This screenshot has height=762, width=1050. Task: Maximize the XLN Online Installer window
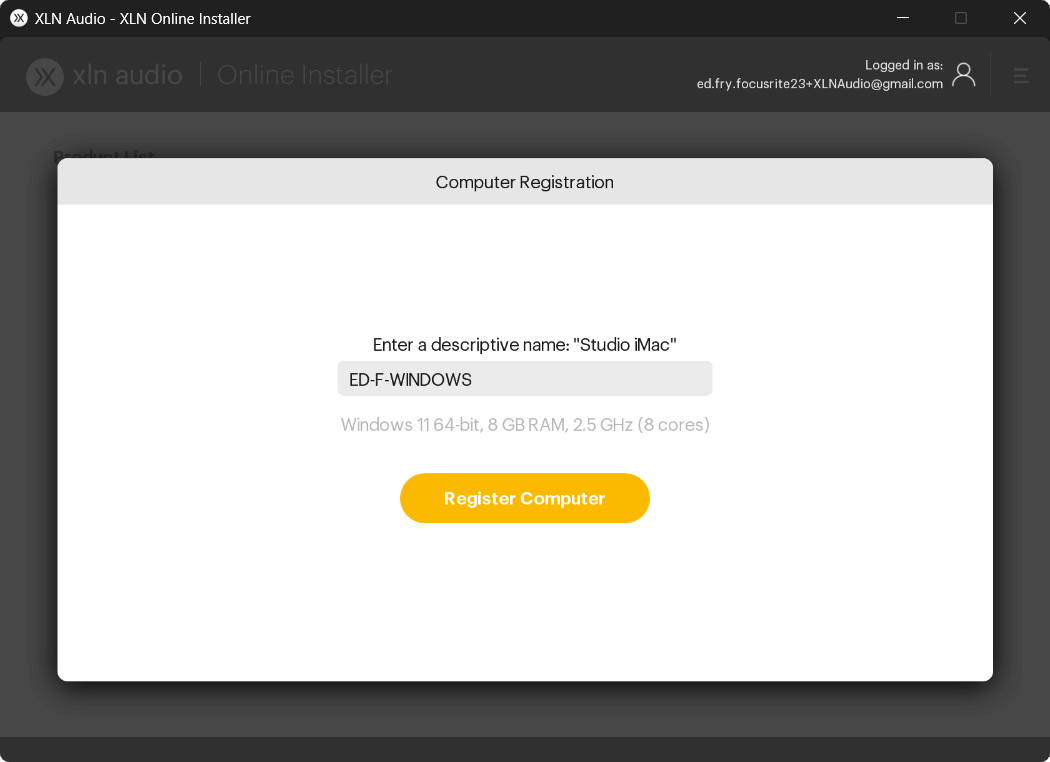tap(961, 18)
